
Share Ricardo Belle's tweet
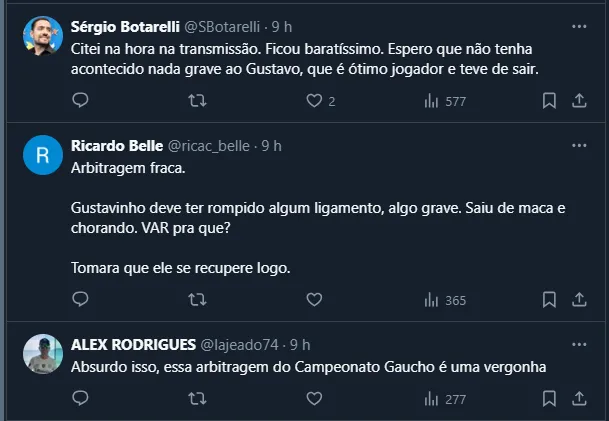click(x=579, y=299)
